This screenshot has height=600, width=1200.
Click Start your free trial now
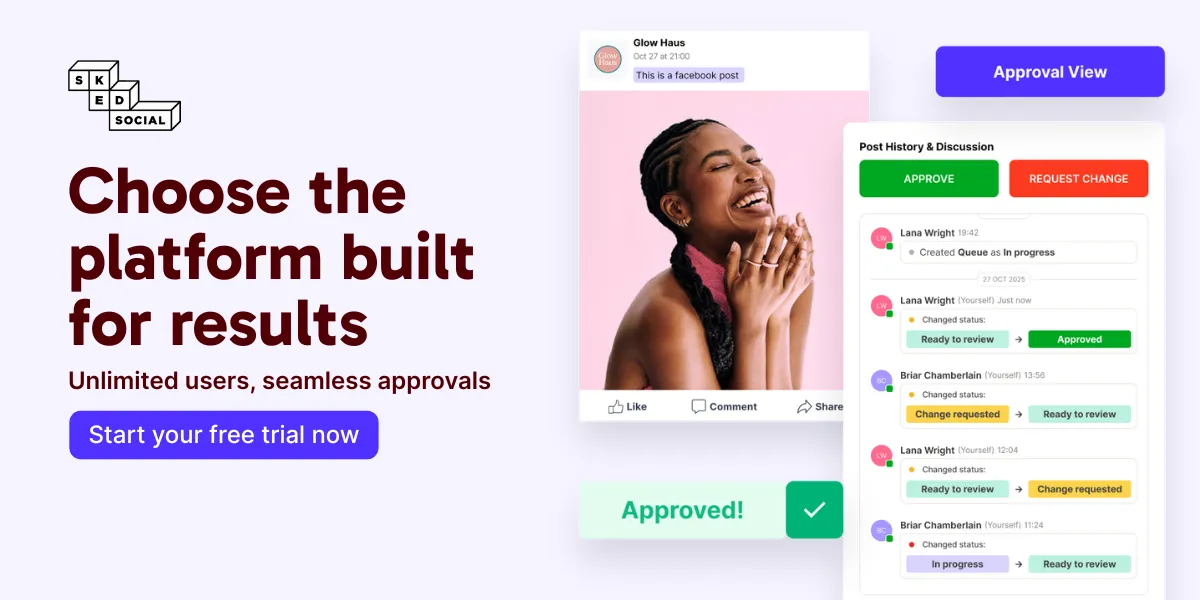(x=224, y=435)
